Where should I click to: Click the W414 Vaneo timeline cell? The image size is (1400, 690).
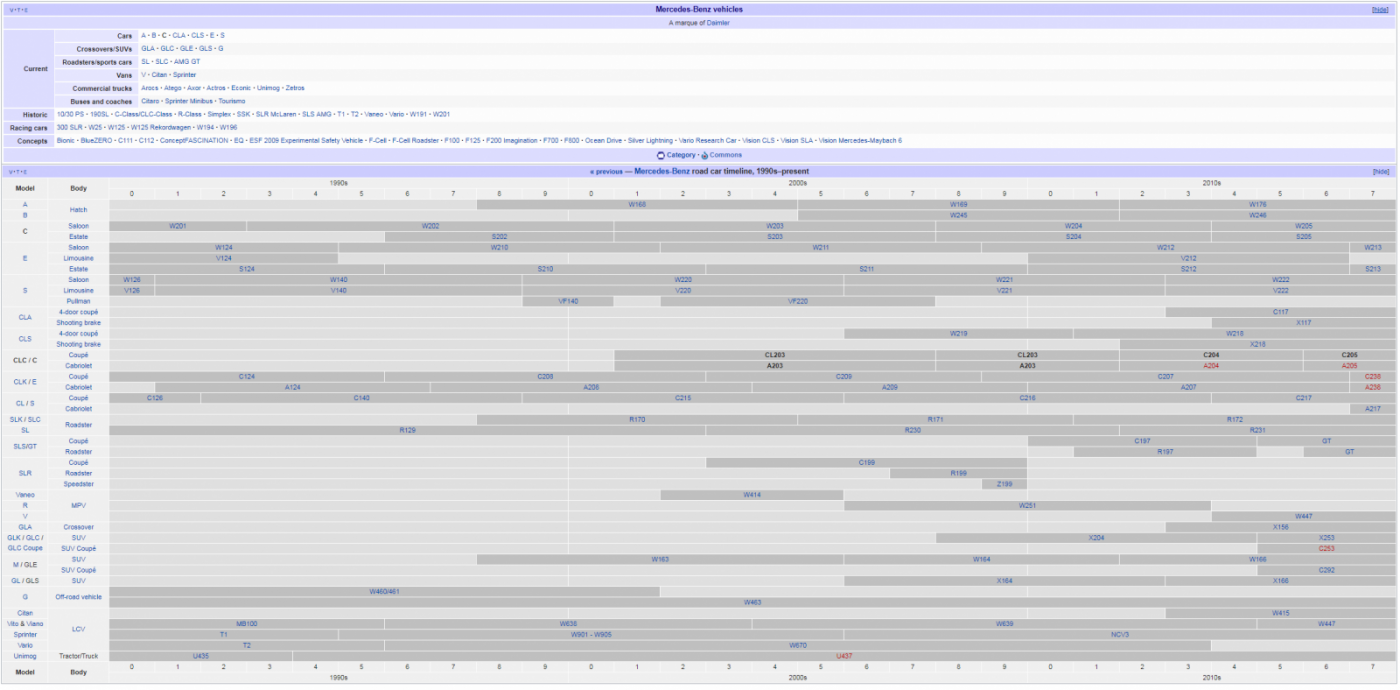click(752, 495)
